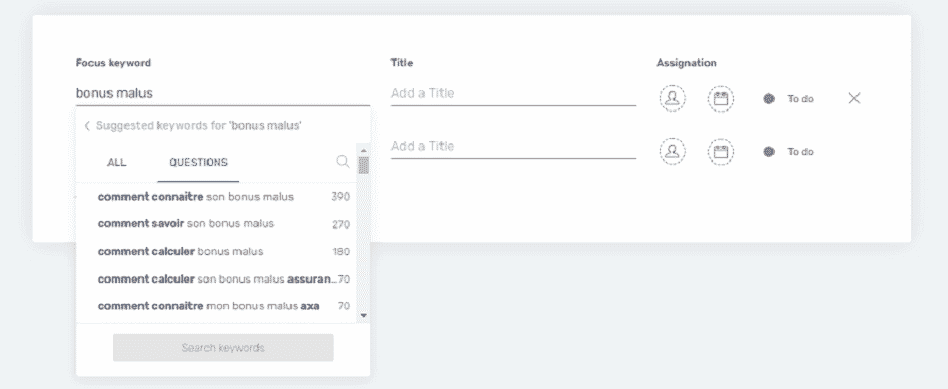The image size is (948, 389).
Task: Switch to the ALL tab
Action: (x=117, y=162)
